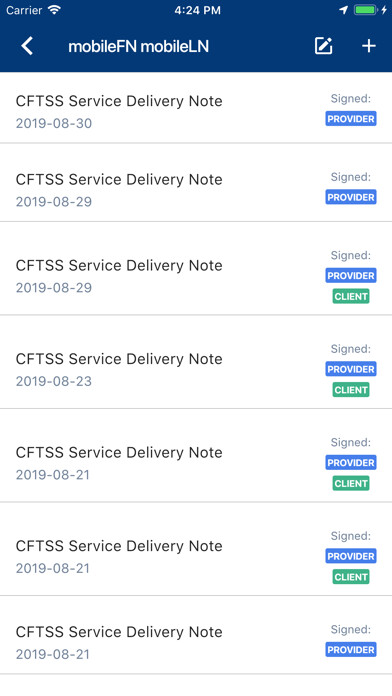
Task: Tap Signed: label on the 2019-08-23 note
Action: (x=351, y=349)
